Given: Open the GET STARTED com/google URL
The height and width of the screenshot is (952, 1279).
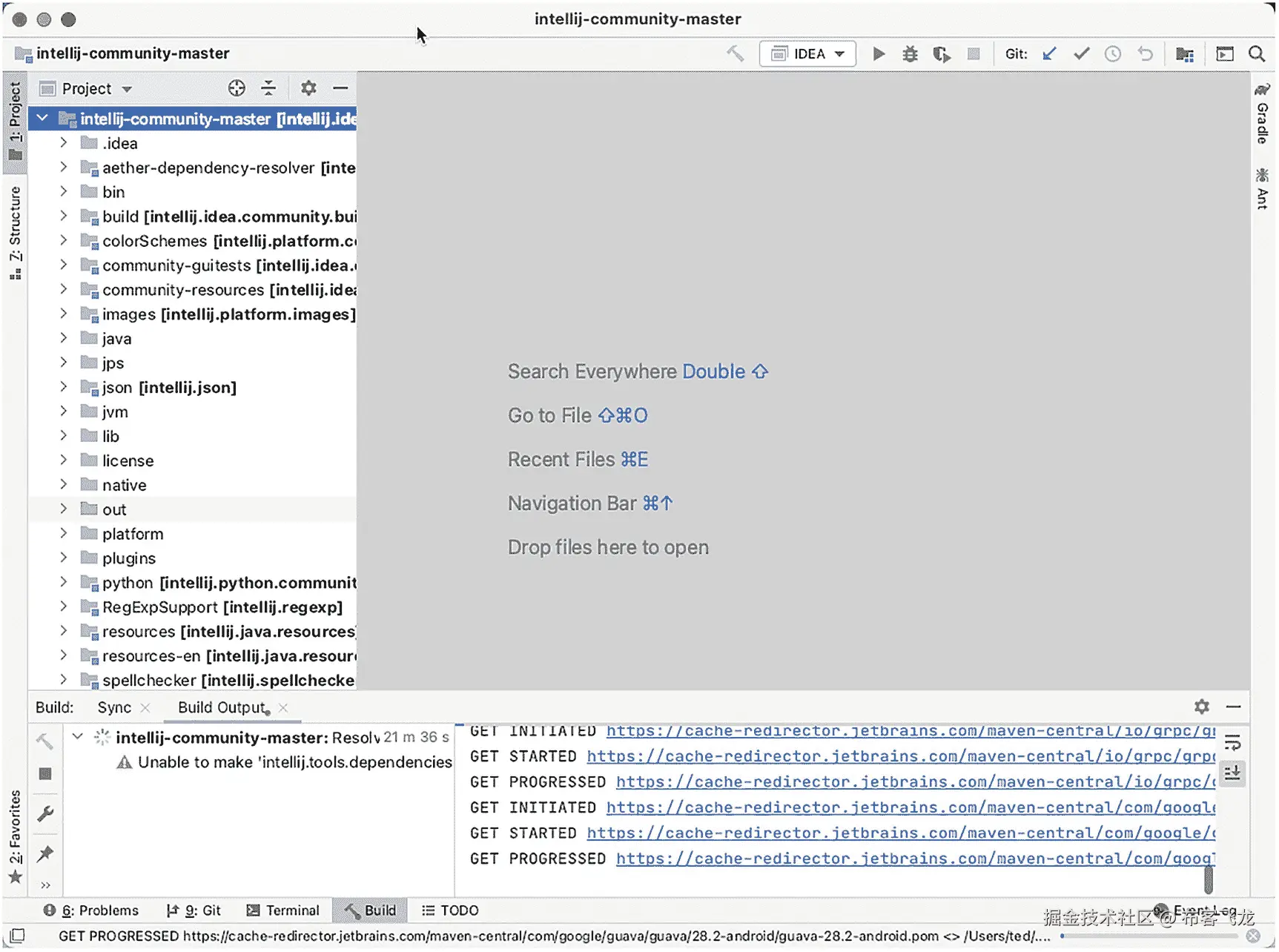Looking at the screenshot, I should pos(901,833).
